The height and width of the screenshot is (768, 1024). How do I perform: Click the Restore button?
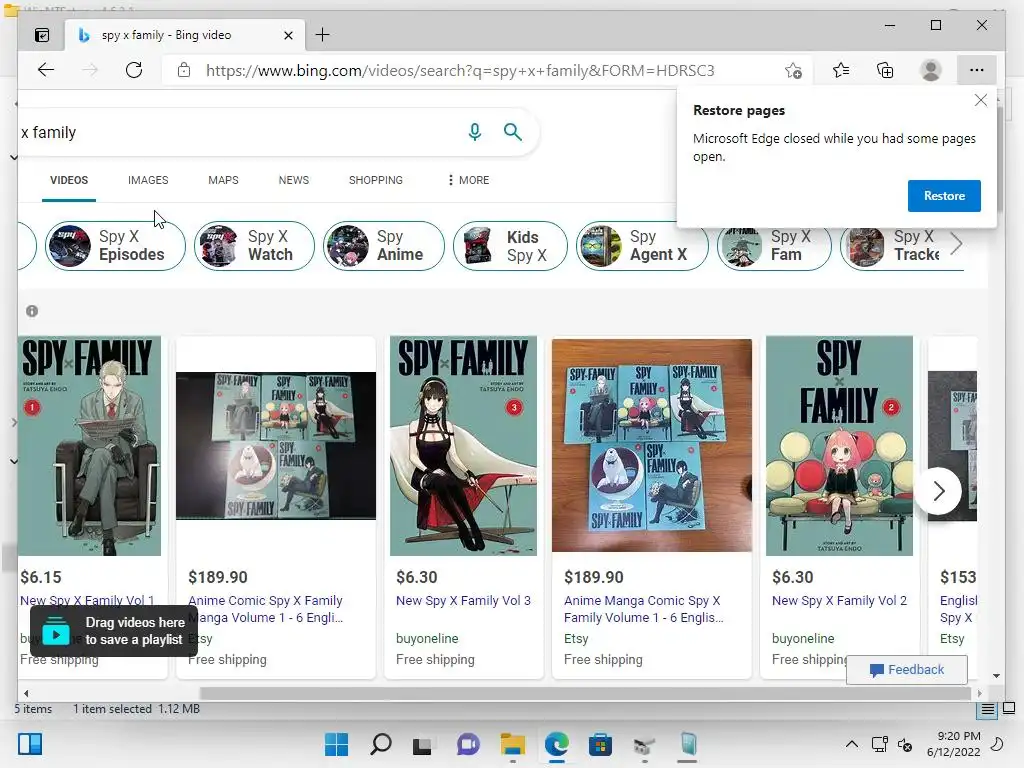pos(944,196)
